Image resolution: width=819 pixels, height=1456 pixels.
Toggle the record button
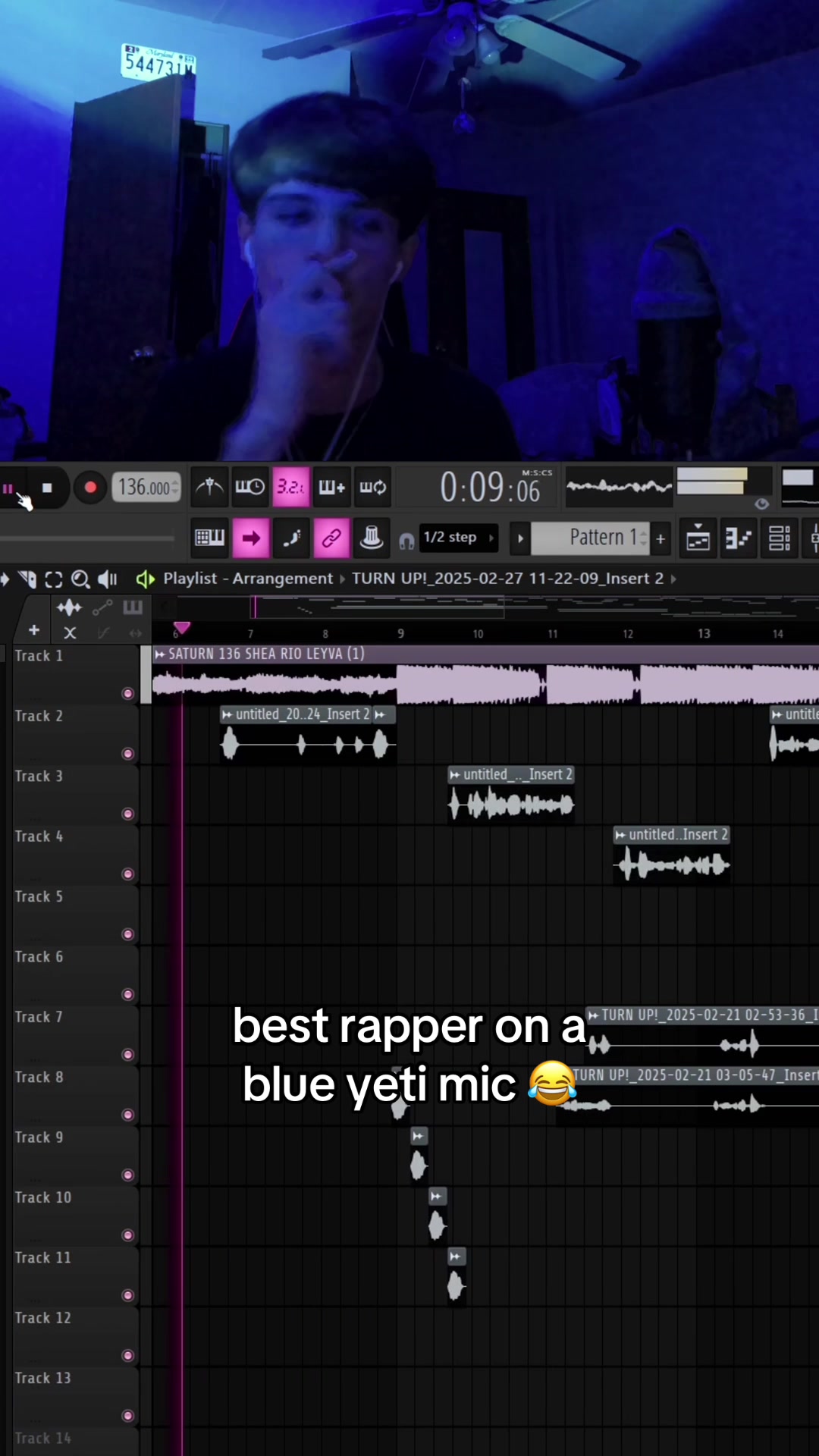[90, 488]
